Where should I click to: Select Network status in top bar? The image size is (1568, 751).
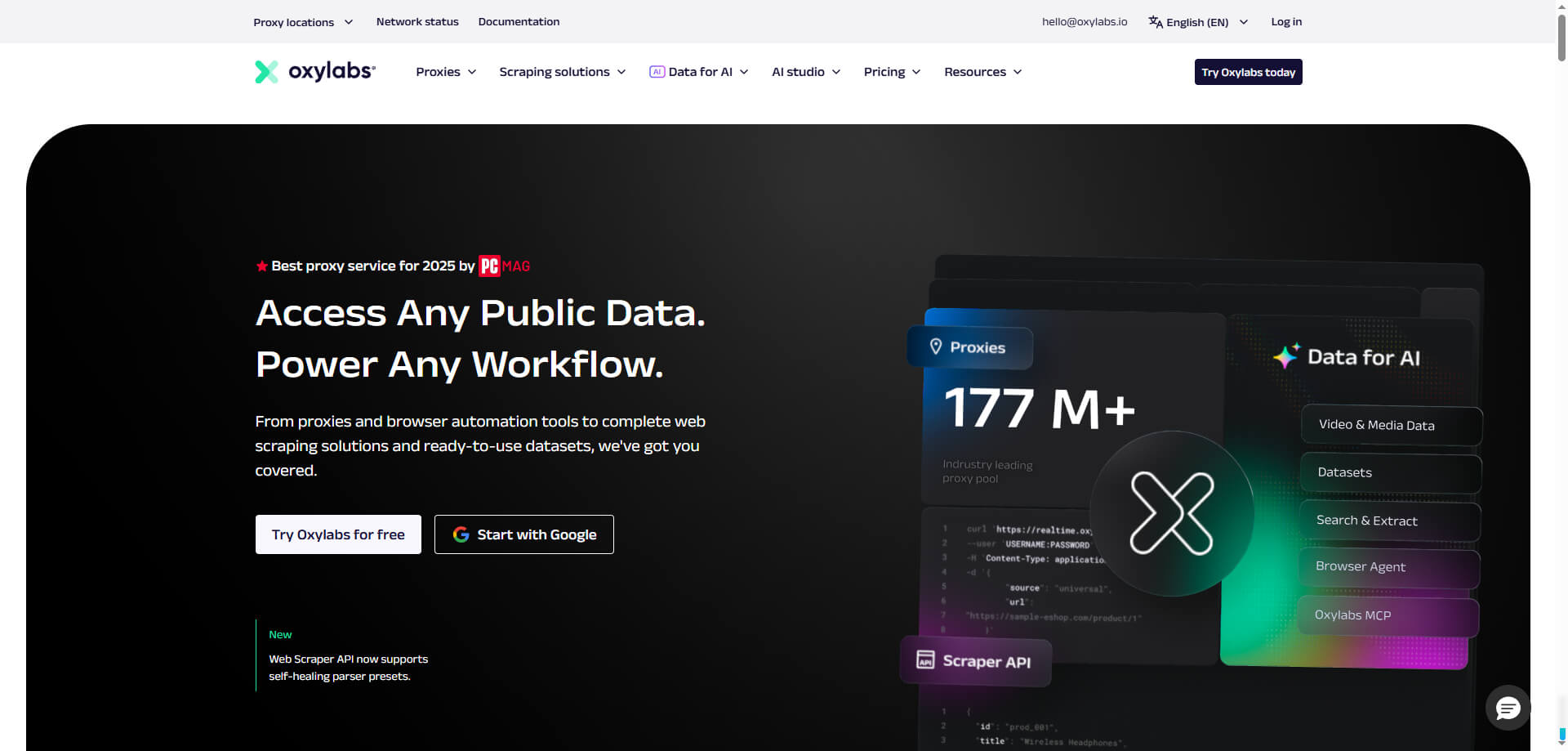click(x=416, y=21)
